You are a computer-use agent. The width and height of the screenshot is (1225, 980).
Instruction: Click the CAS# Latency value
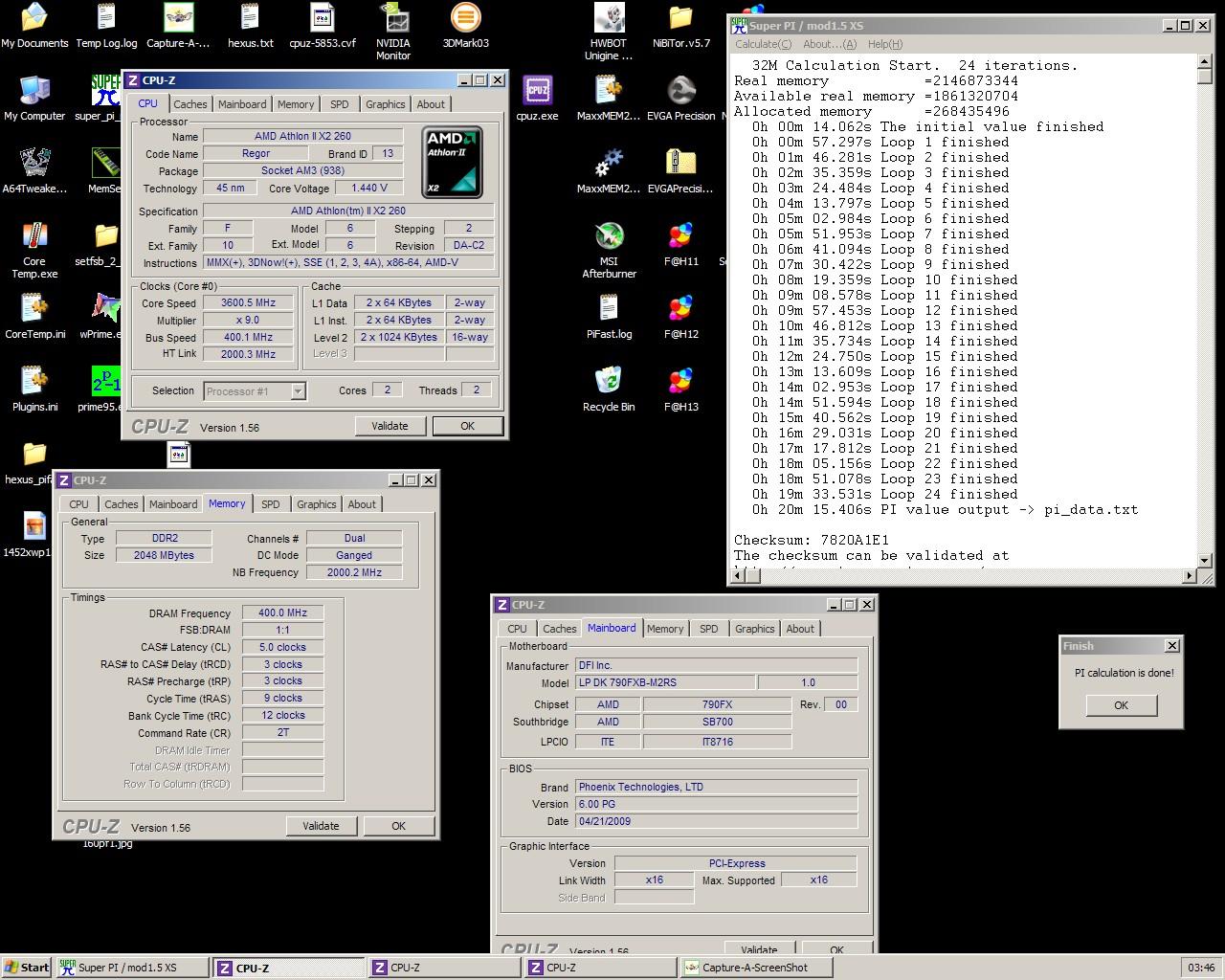(283, 648)
